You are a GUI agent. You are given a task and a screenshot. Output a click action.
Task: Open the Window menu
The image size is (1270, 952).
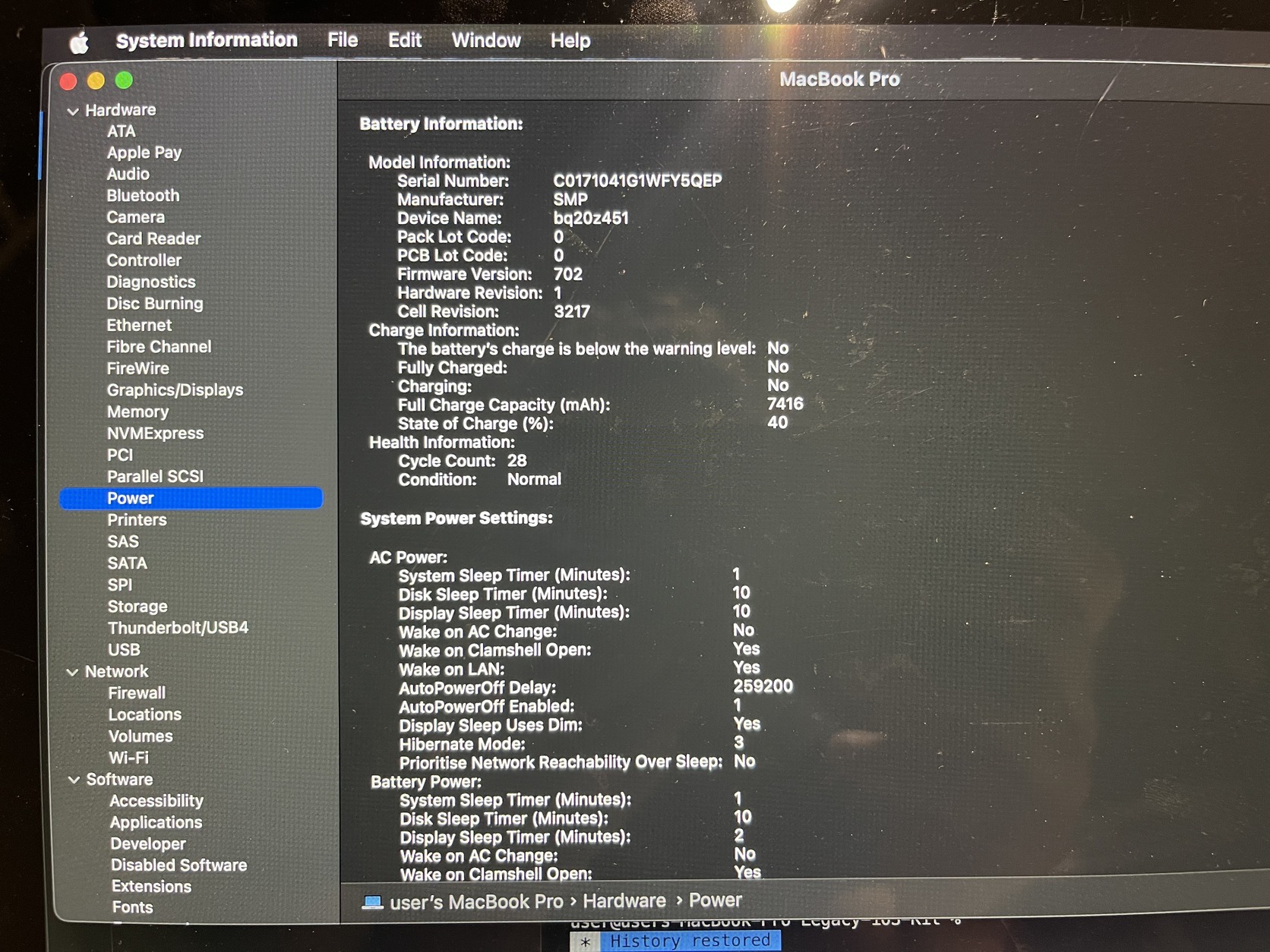coord(486,40)
